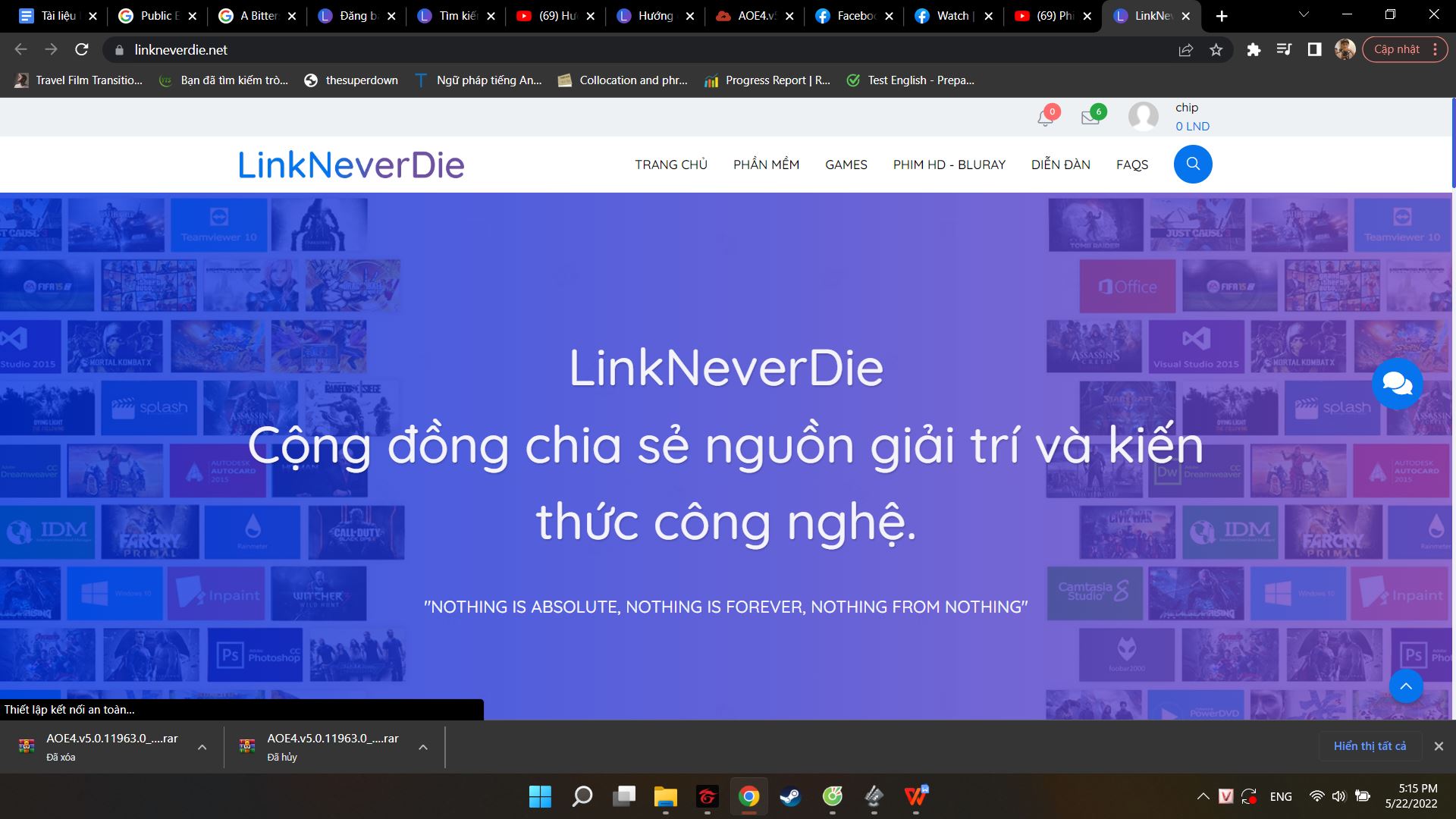Image resolution: width=1456 pixels, height=819 pixels.
Task: Launch Steam from the taskbar
Action: (790, 797)
